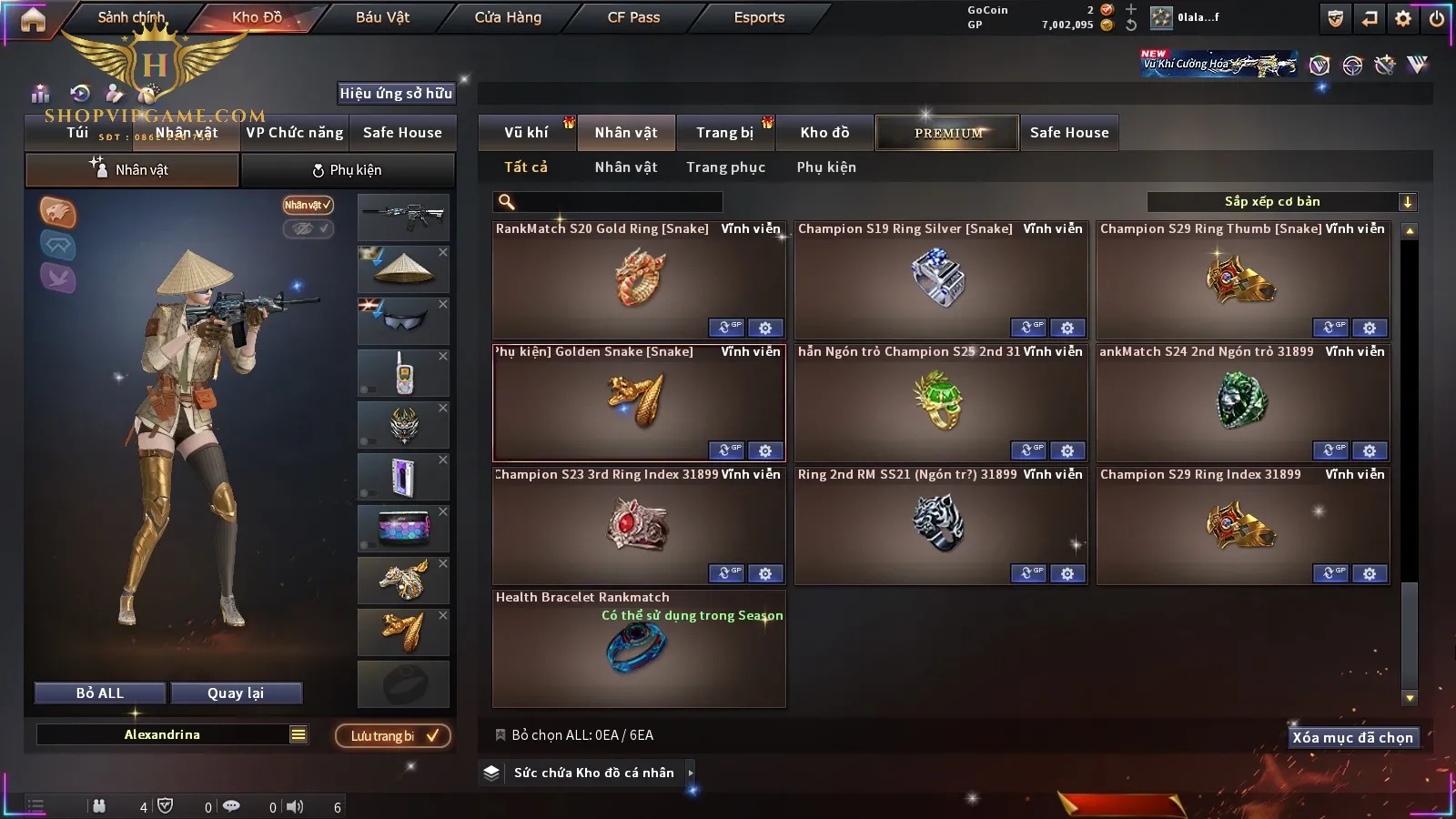Screen dimensions: 1456x819
Task: Open the Sắp xếp cơ bản sort dropdown
Action: 1281,202
